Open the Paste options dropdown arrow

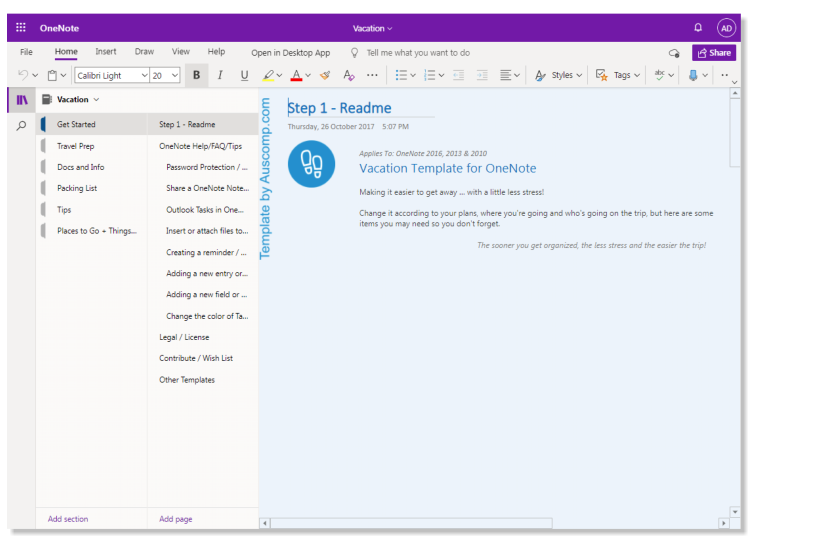point(63,75)
